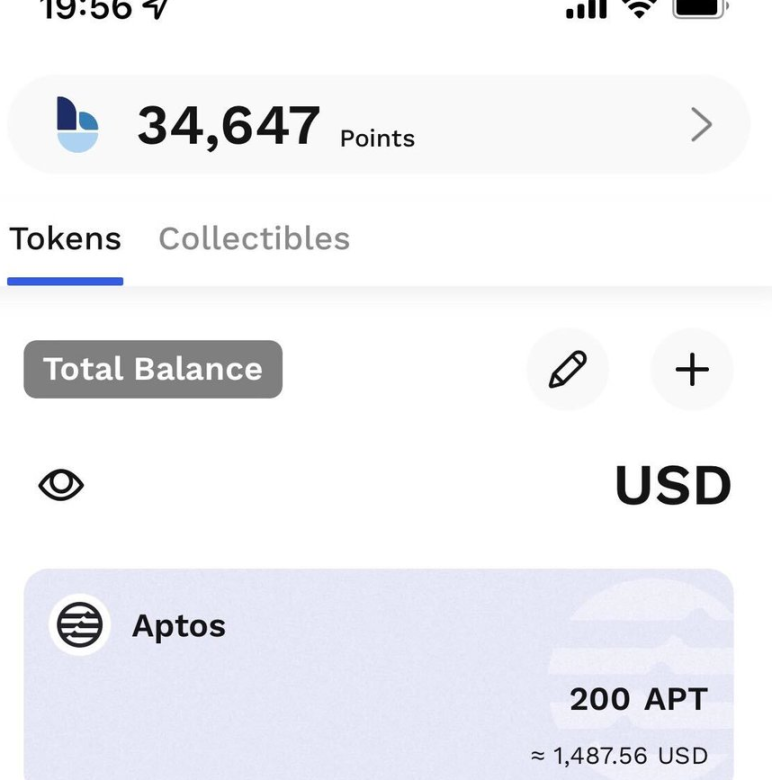Switch to the Collectibles tab

254,239
